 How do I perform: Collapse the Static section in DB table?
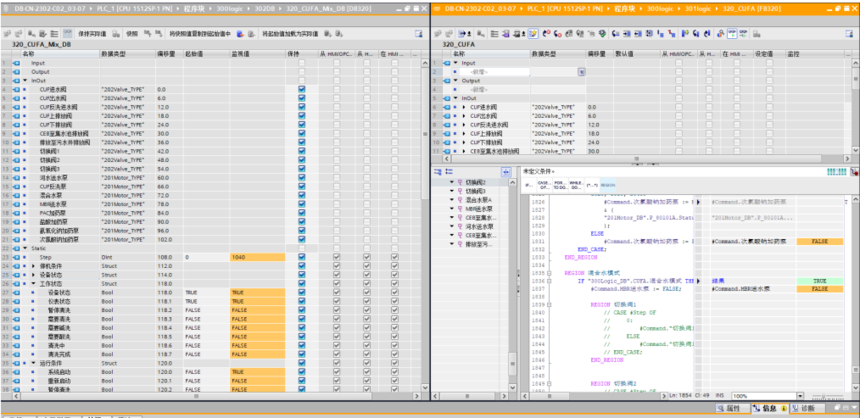[x=25, y=248]
